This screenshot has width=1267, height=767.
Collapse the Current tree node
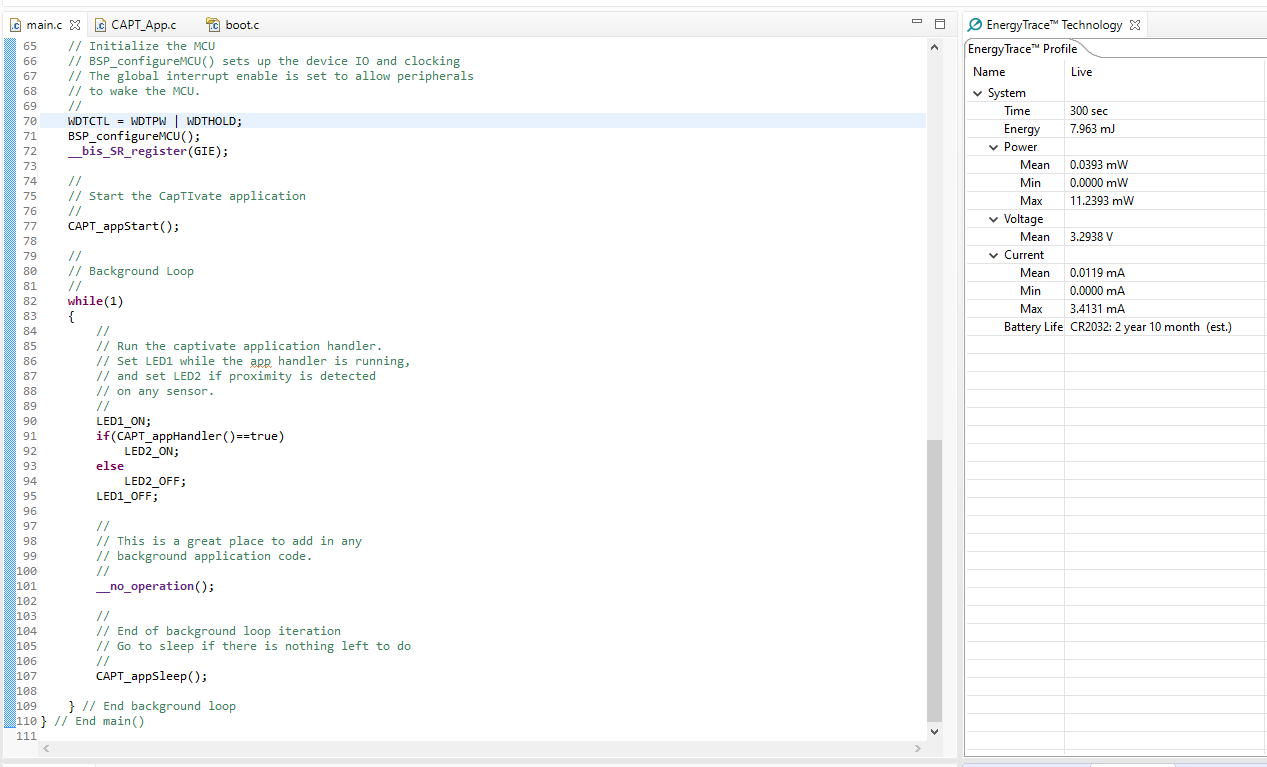click(x=994, y=255)
